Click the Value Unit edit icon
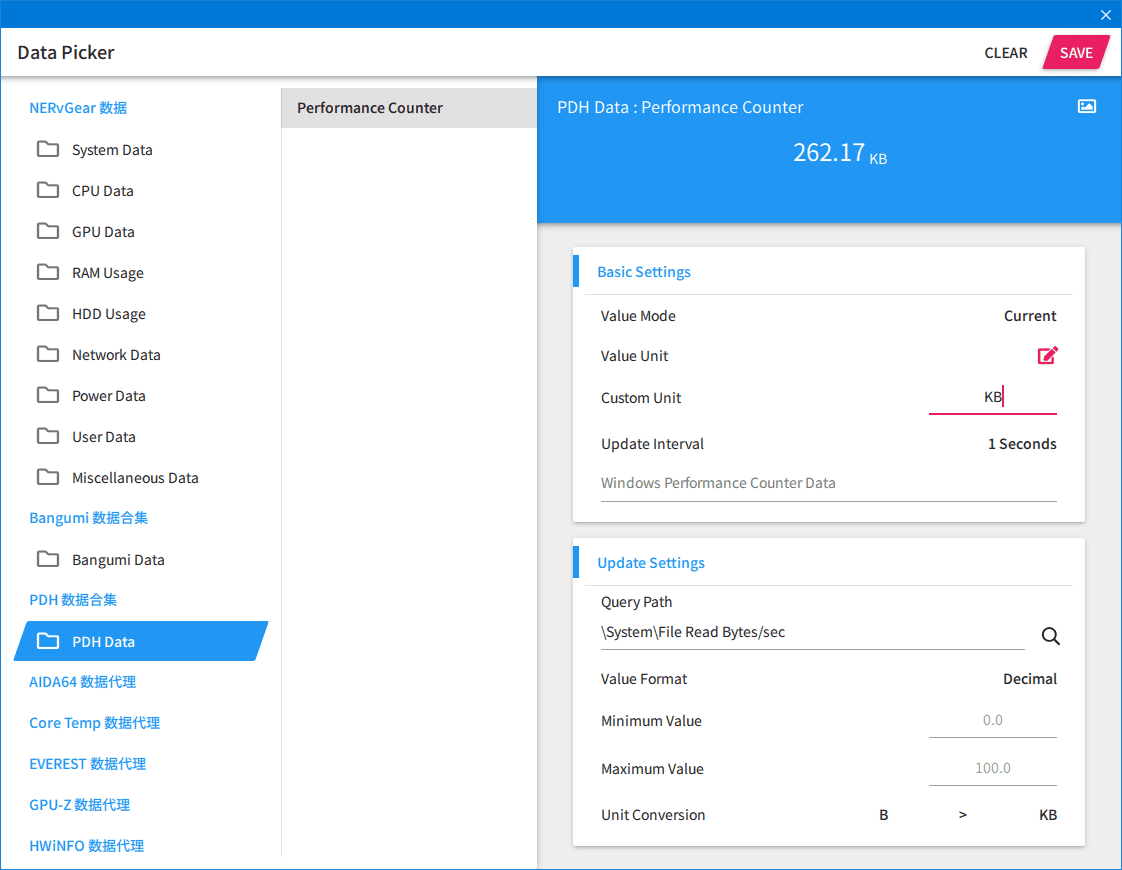This screenshot has width=1122, height=870. (x=1048, y=356)
